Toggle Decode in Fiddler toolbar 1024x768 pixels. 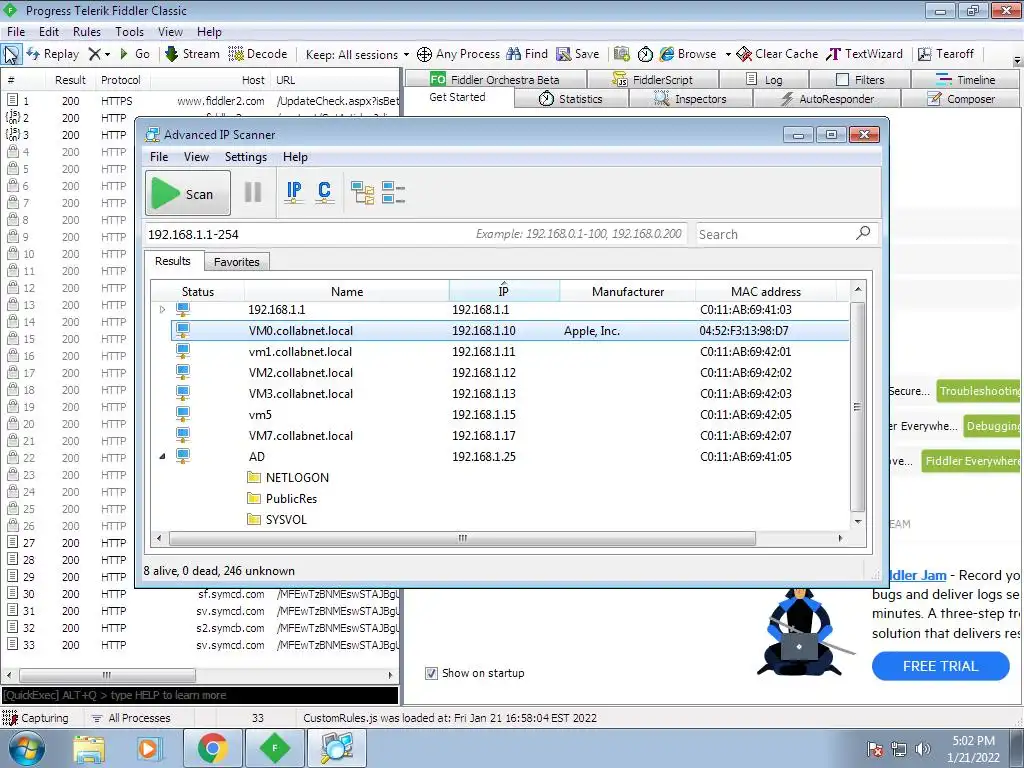[x=258, y=54]
